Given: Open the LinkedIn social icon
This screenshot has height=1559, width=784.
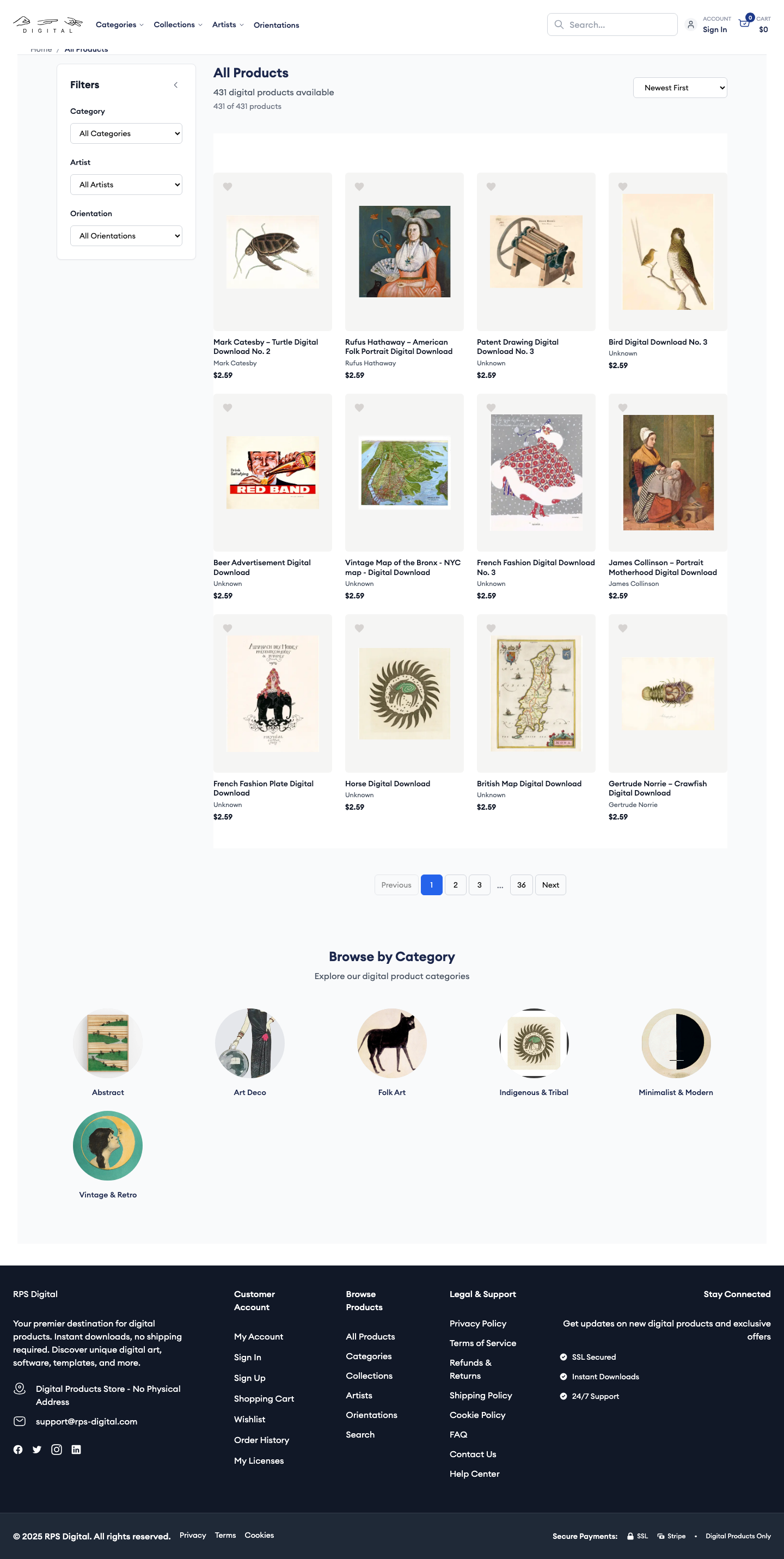Looking at the screenshot, I should (x=76, y=1450).
